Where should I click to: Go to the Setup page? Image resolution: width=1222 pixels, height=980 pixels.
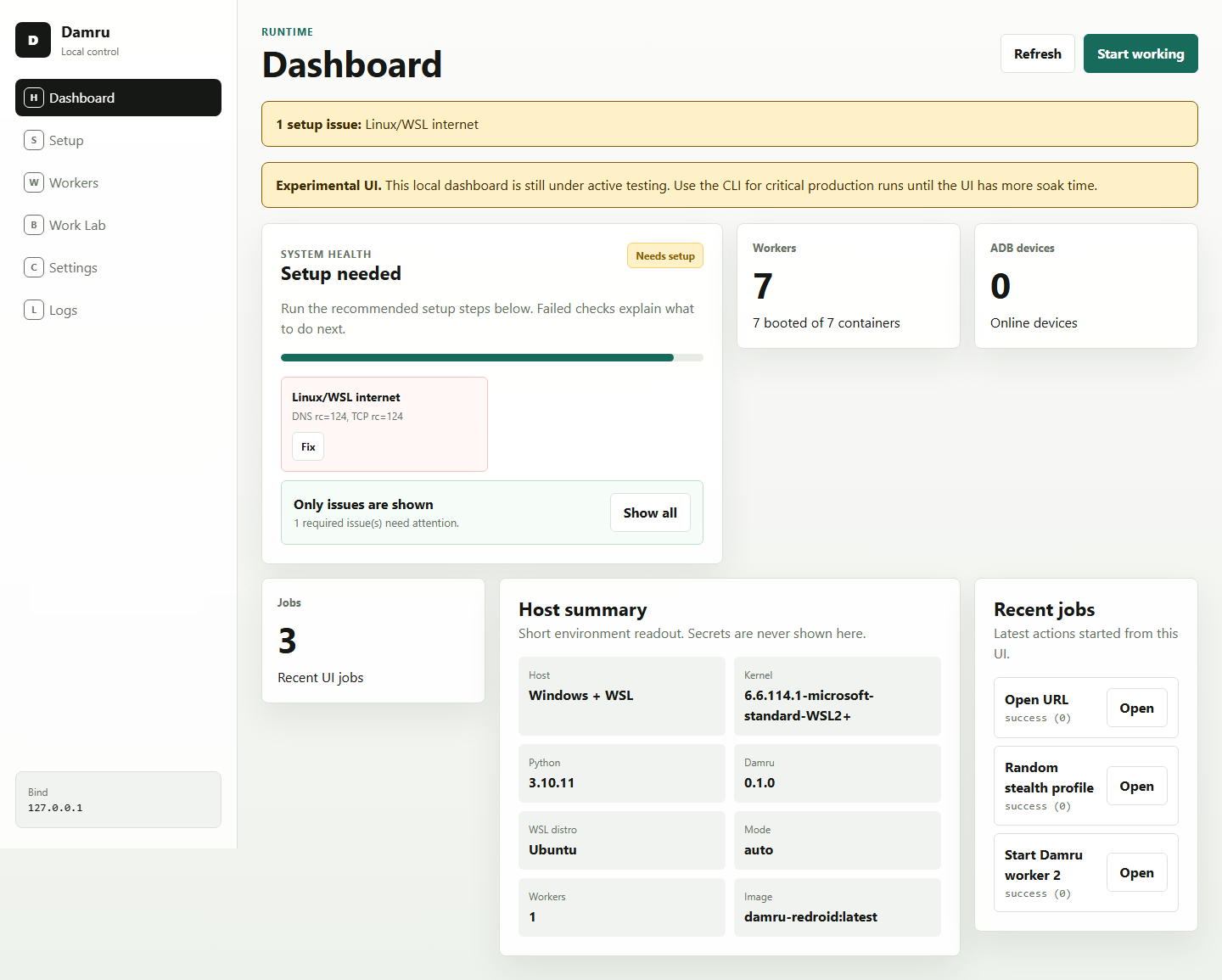[118, 140]
